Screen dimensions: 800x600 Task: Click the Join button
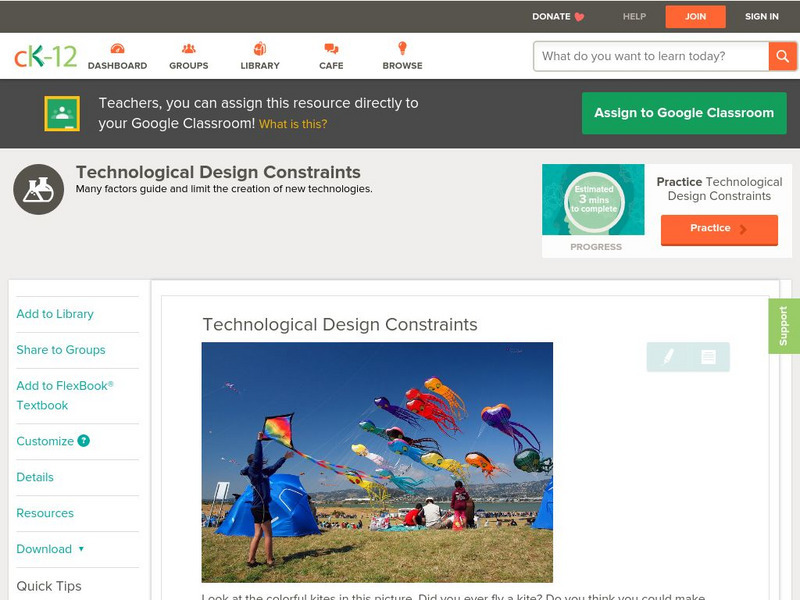point(695,16)
